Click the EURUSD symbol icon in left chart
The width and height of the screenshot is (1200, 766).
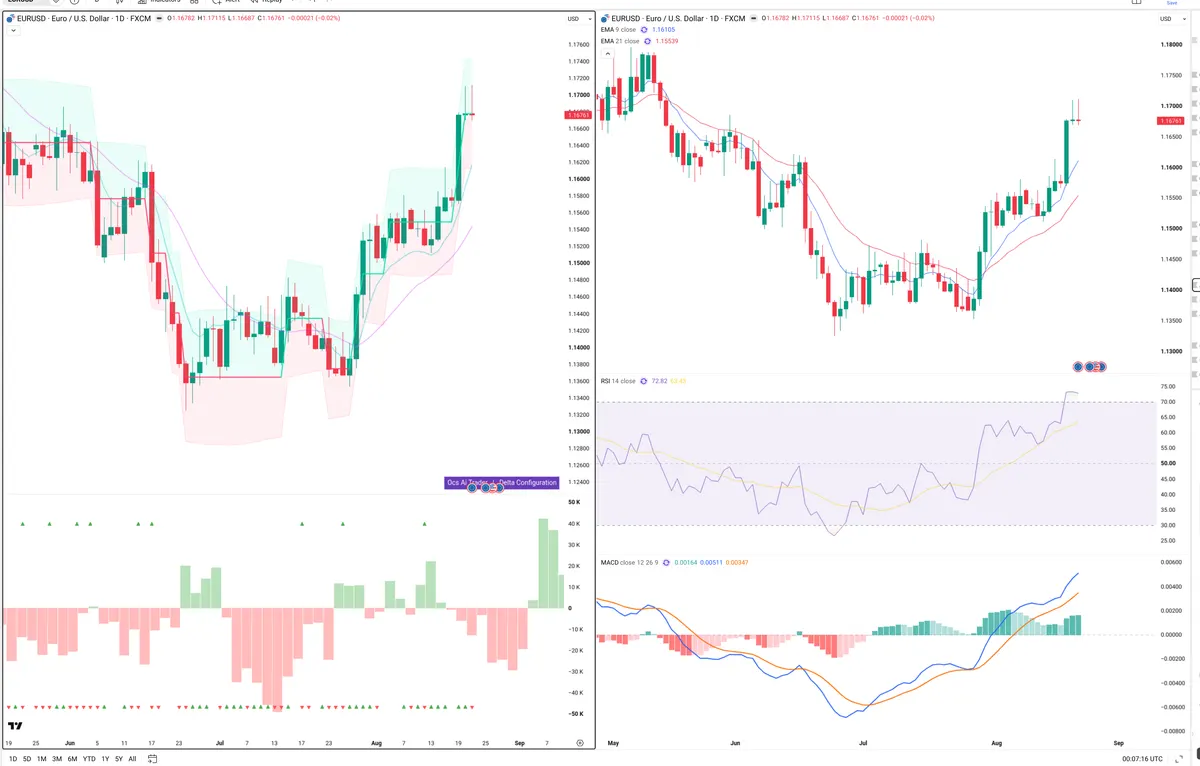click(9, 18)
